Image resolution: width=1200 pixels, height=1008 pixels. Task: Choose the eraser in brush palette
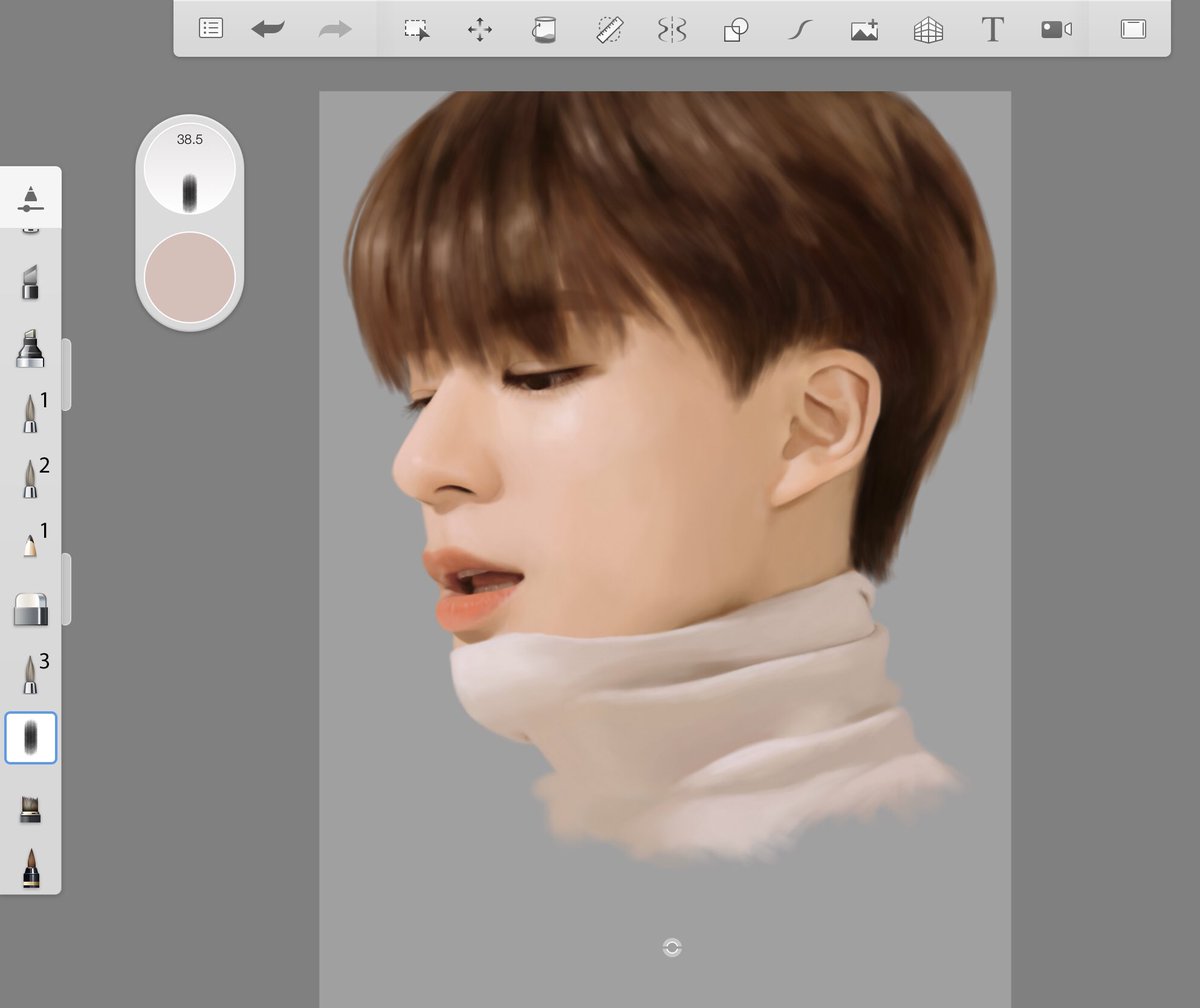point(31,609)
